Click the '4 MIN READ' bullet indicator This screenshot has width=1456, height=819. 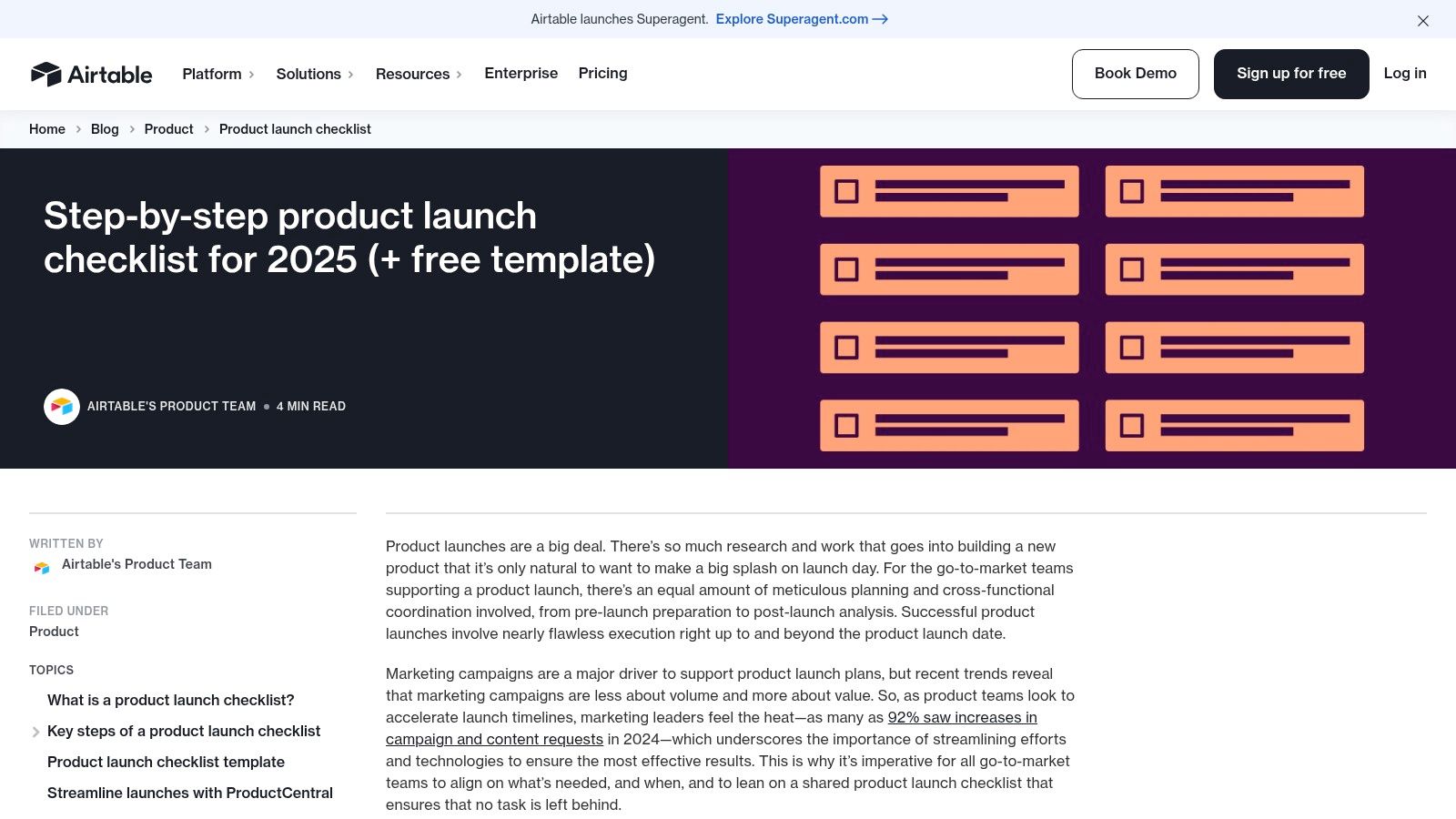tap(266, 407)
